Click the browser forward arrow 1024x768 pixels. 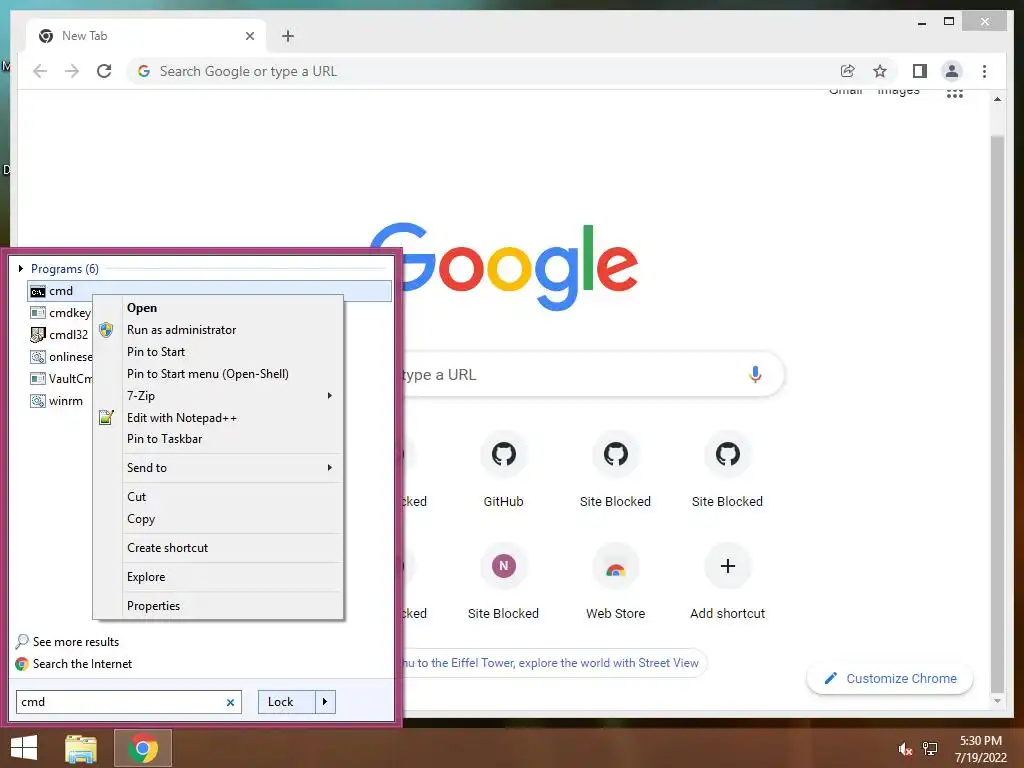[72, 71]
